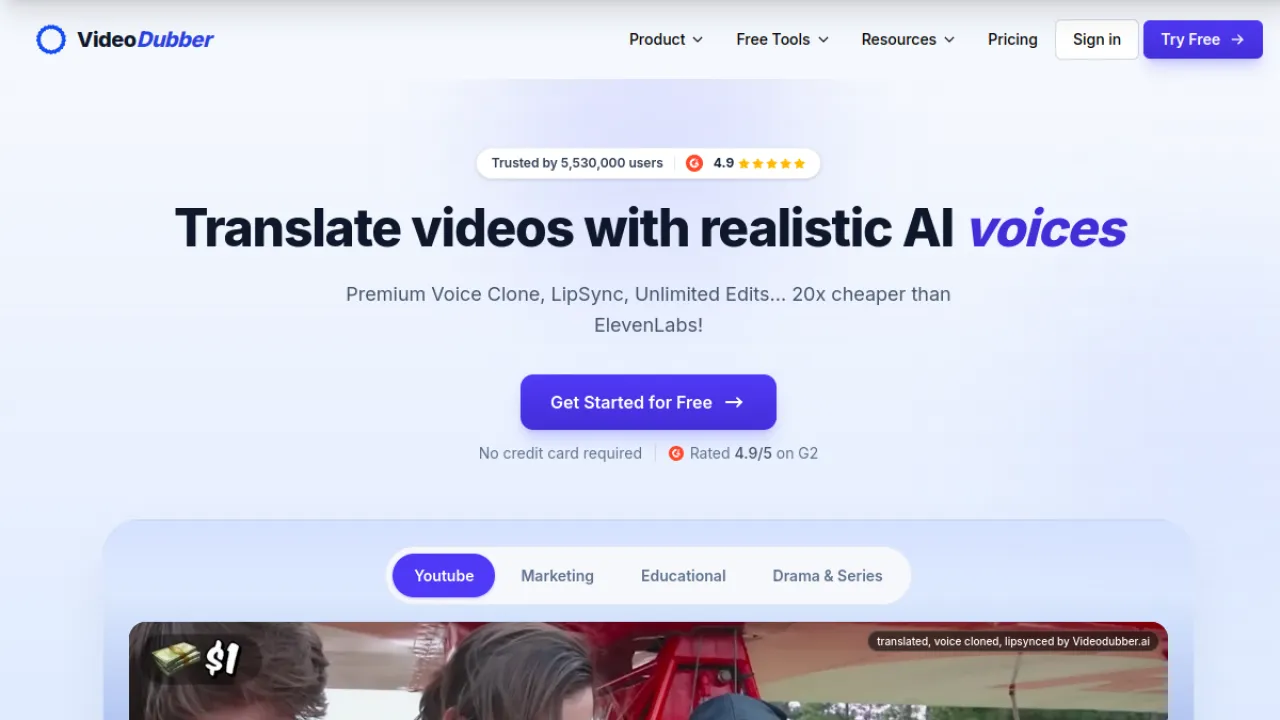Expand the Product dropdown menu
The image size is (1280, 720).
[x=666, y=40]
